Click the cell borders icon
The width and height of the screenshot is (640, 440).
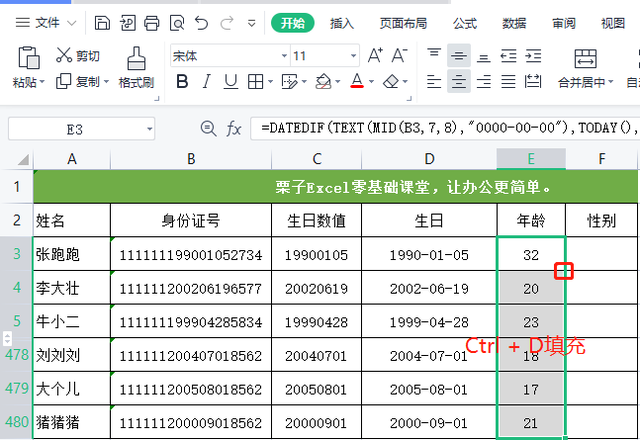(x=256, y=82)
